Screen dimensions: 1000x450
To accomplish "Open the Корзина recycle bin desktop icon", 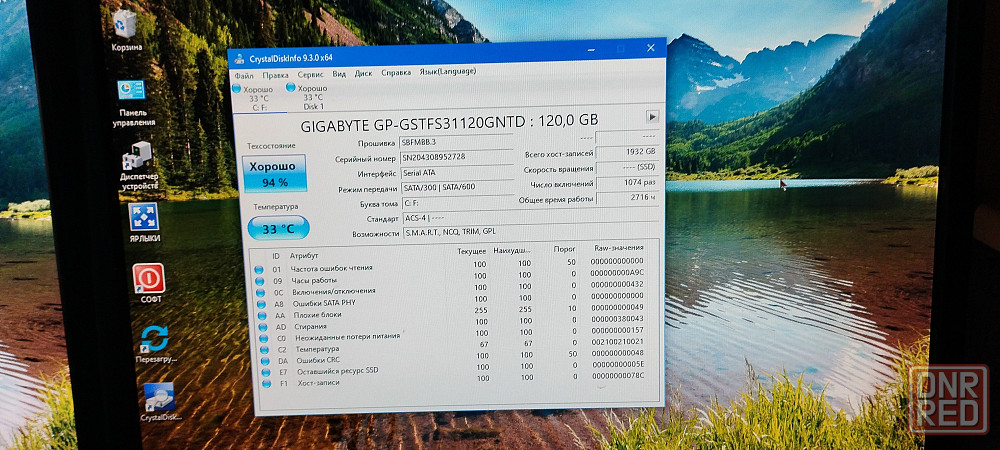I will (126, 25).
